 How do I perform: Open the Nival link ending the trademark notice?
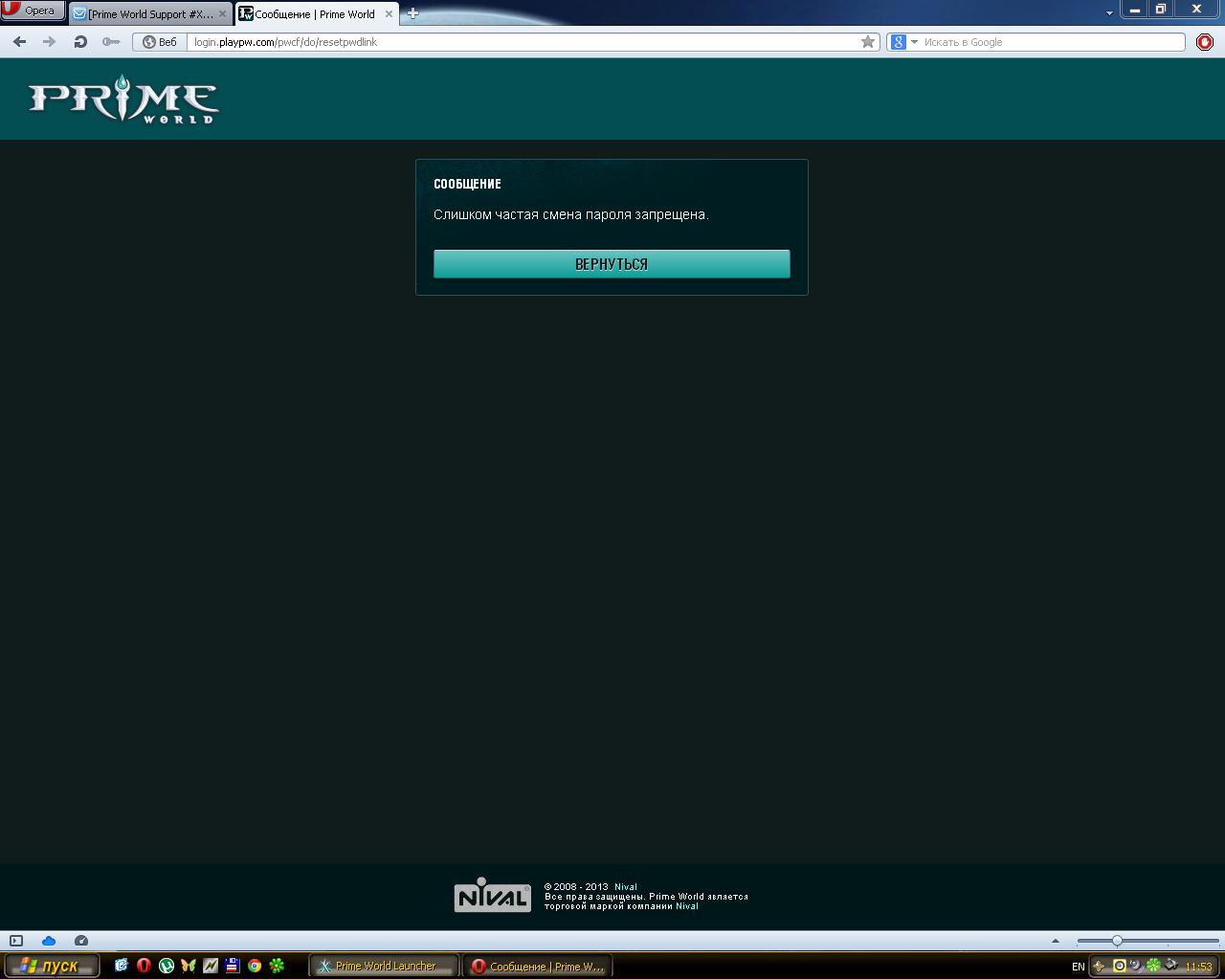point(687,906)
